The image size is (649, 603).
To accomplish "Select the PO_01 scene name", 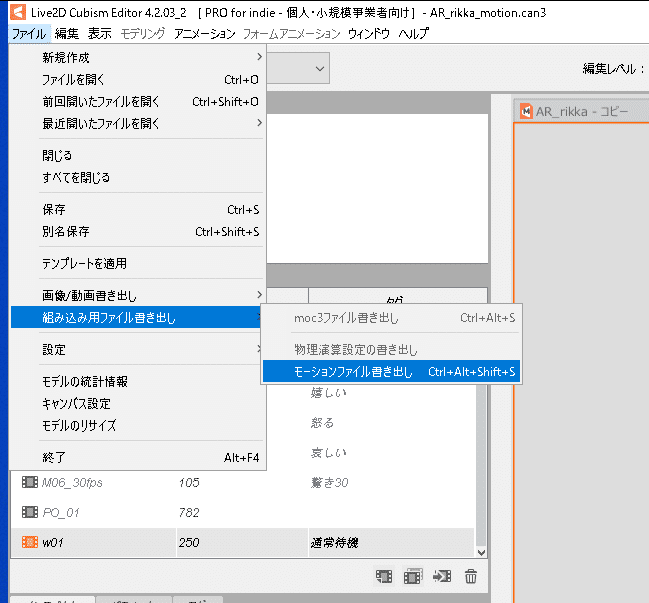I will pos(61,513).
